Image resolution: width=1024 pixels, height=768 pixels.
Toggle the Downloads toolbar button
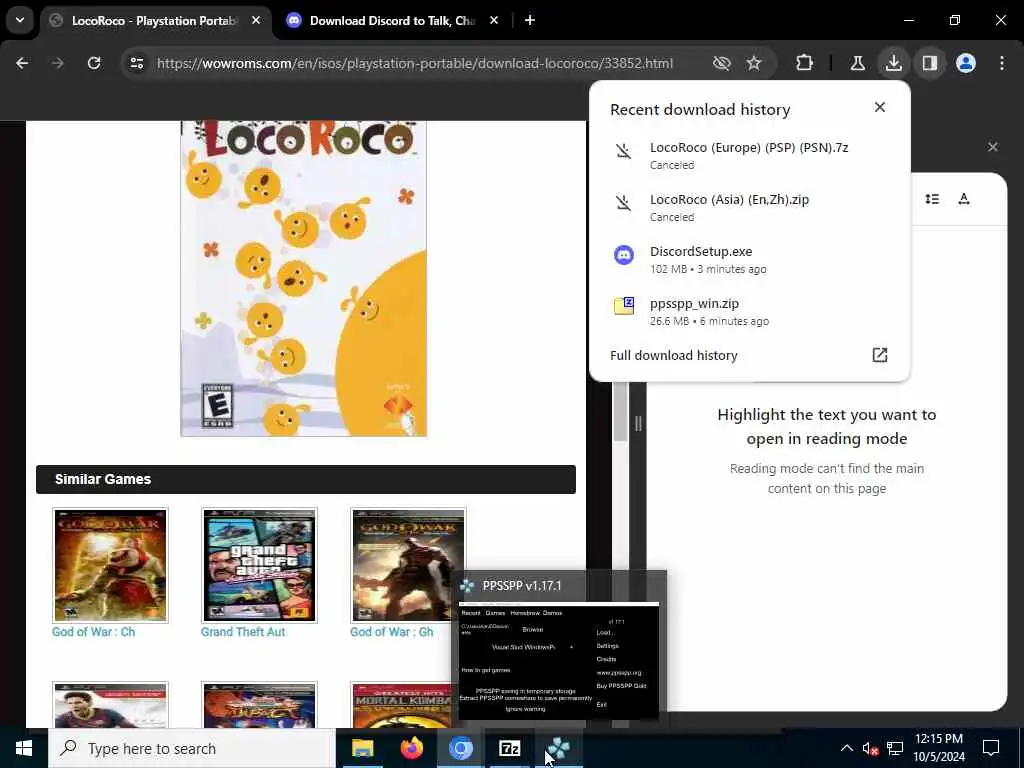click(x=893, y=63)
